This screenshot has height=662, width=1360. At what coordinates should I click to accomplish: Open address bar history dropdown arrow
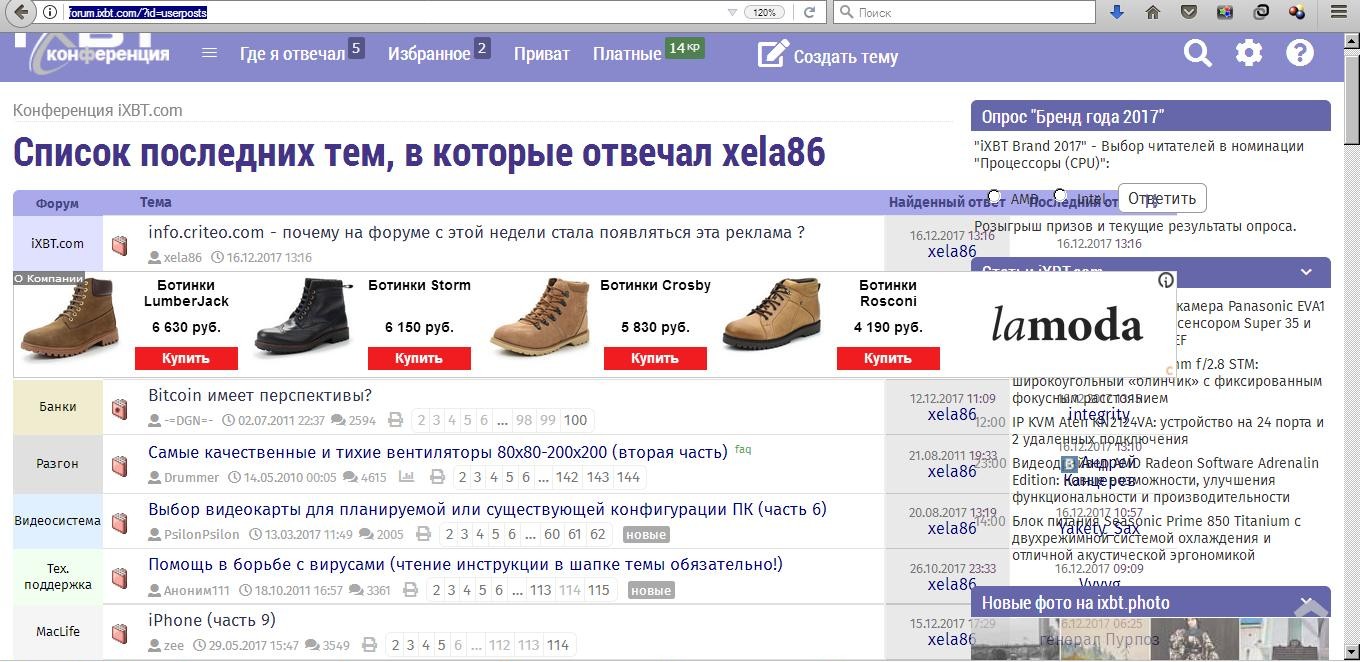point(732,13)
